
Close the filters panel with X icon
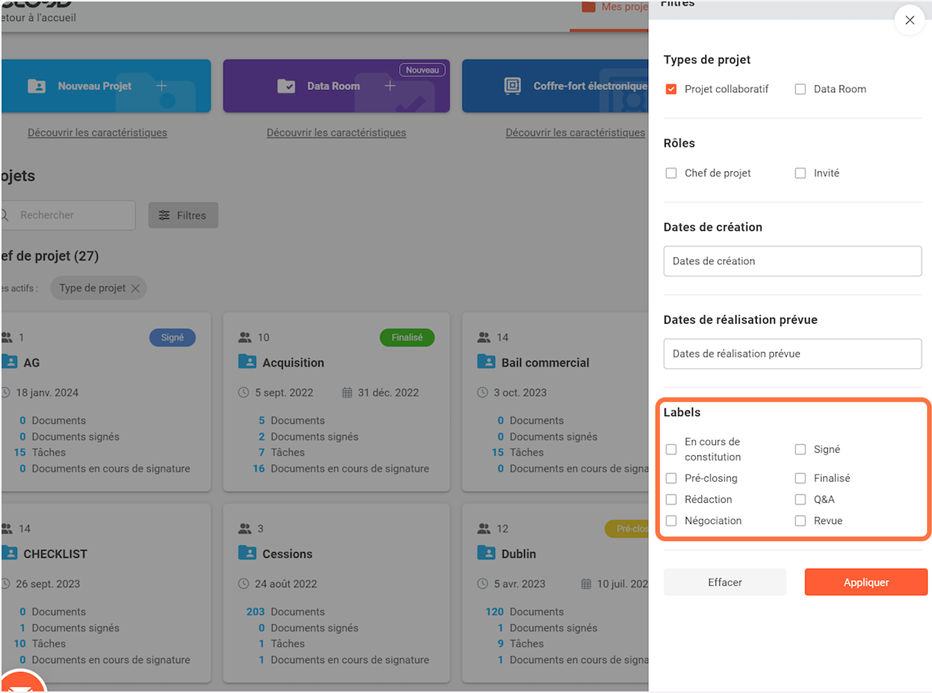point(909,20)
